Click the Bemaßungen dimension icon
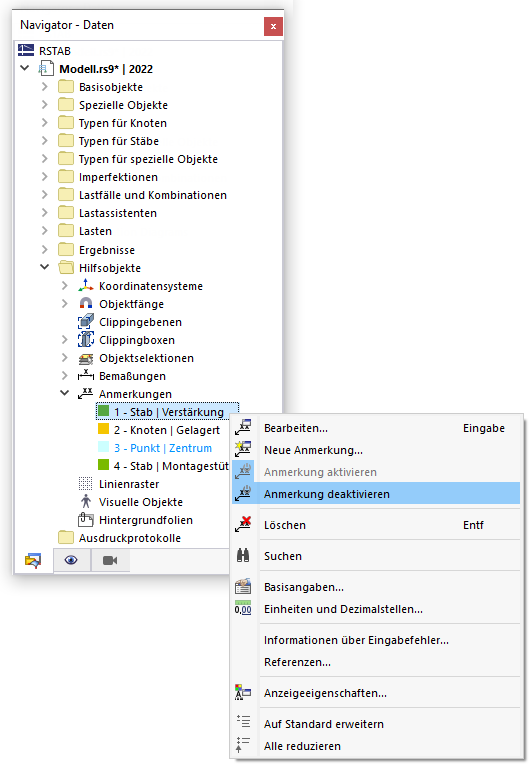The image size is (529, 764). click(86, 376)
